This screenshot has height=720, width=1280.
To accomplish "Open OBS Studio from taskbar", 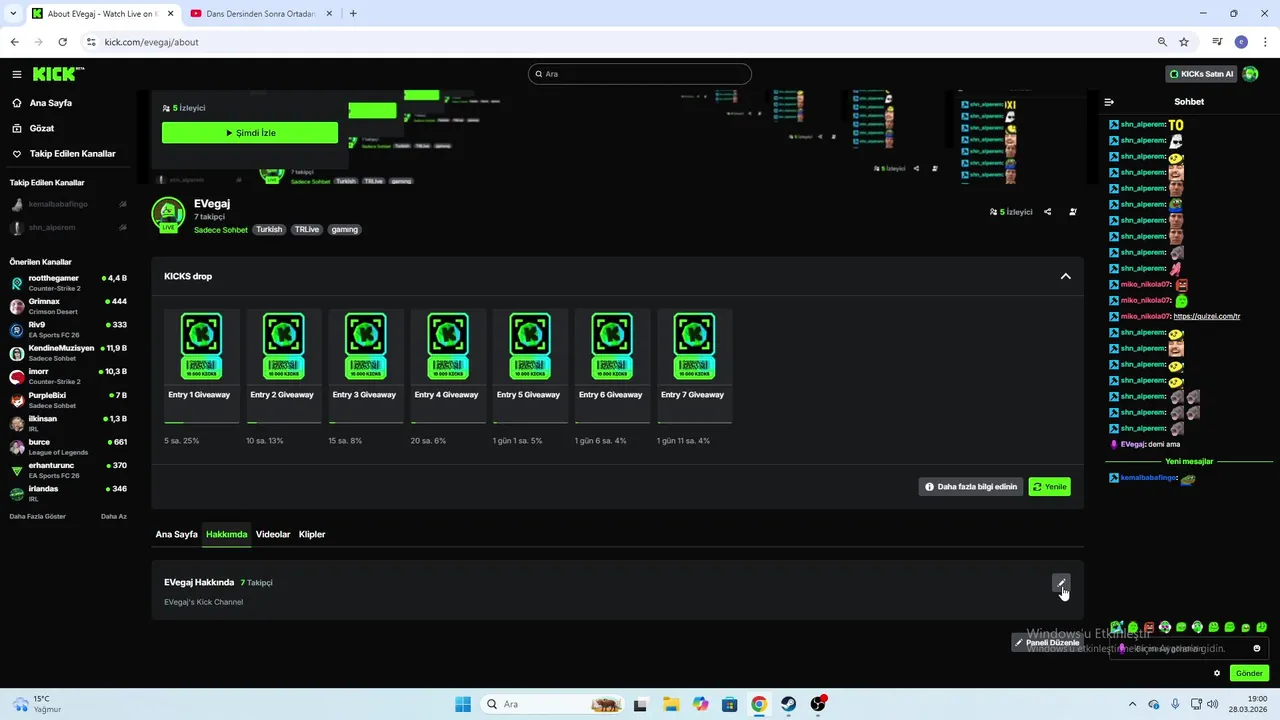I will coord(818,704).
